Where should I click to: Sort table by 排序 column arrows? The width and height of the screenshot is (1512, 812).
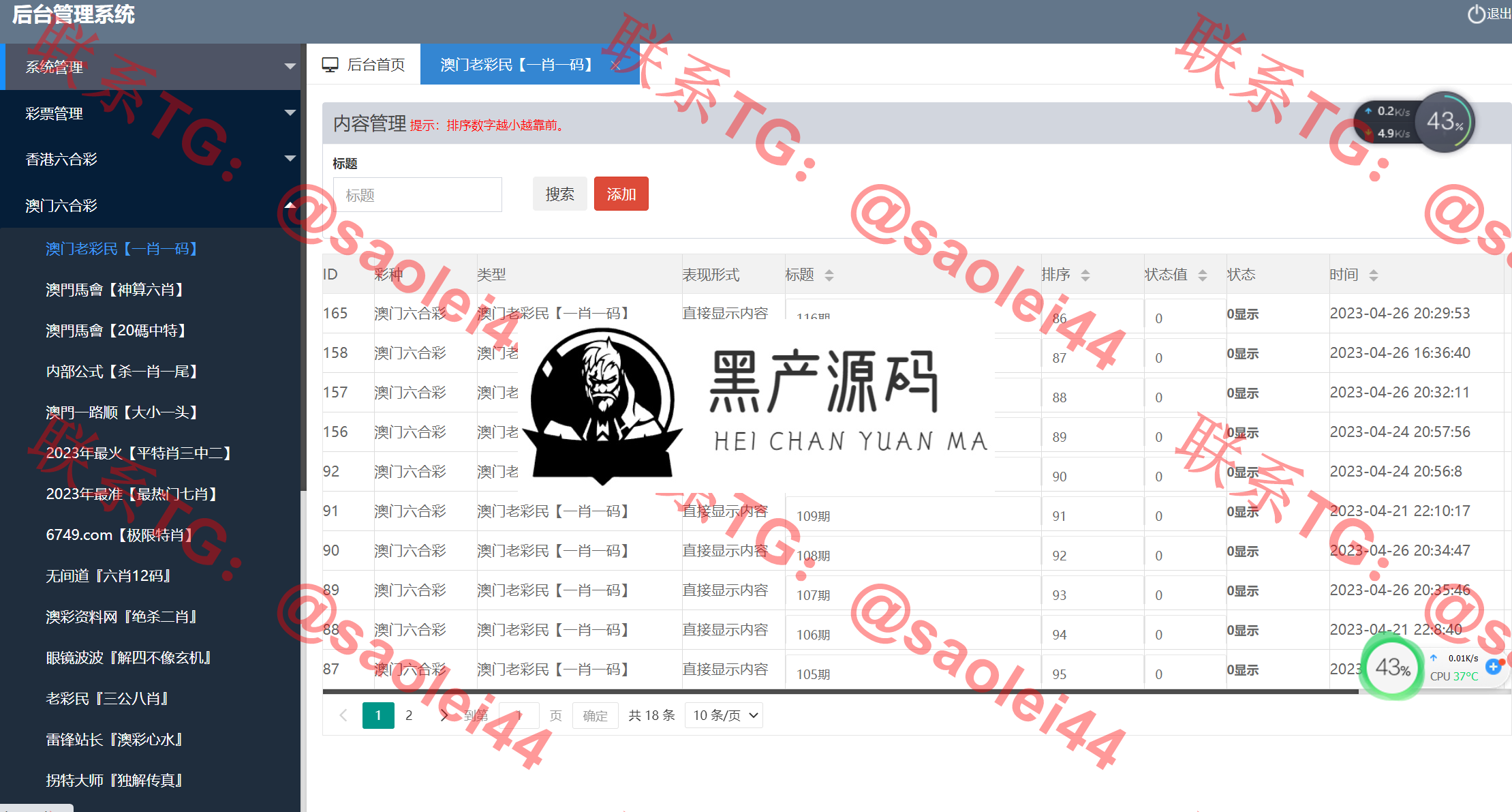(x=1085, y=275)
